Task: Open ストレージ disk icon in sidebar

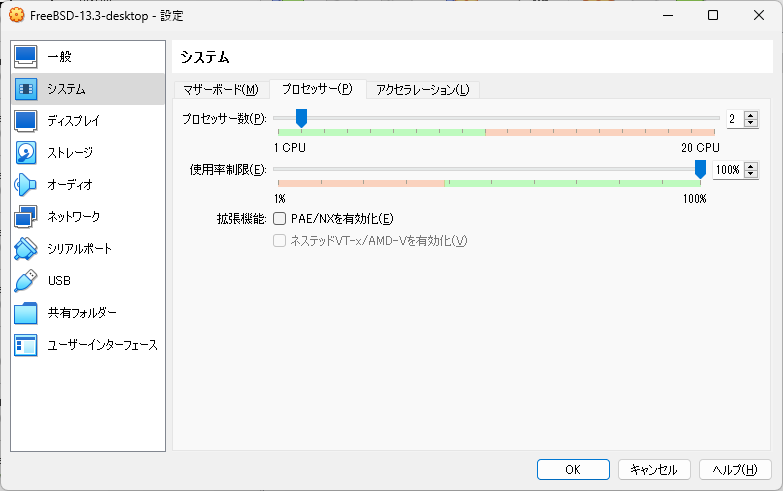Action: click(26, 153)
